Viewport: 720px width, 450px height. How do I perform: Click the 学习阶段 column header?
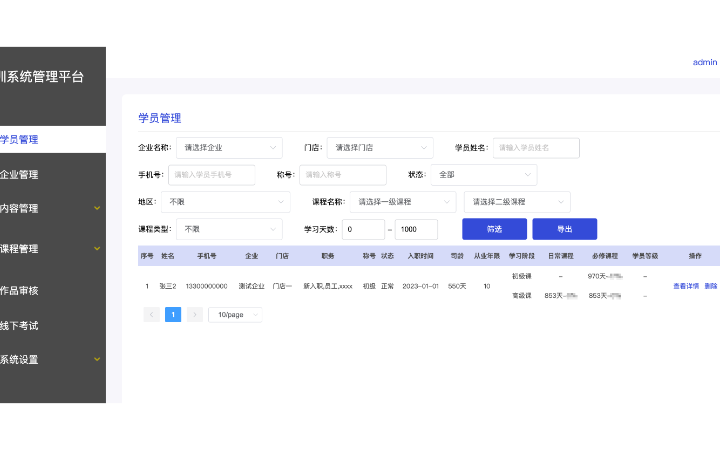click(522, 256)
